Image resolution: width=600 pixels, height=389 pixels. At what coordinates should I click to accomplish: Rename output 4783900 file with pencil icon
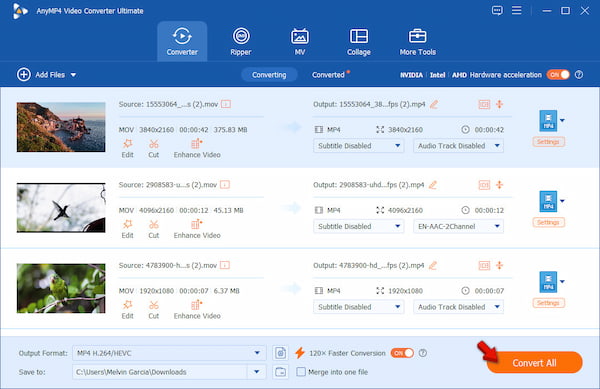[x=433, y=265]
